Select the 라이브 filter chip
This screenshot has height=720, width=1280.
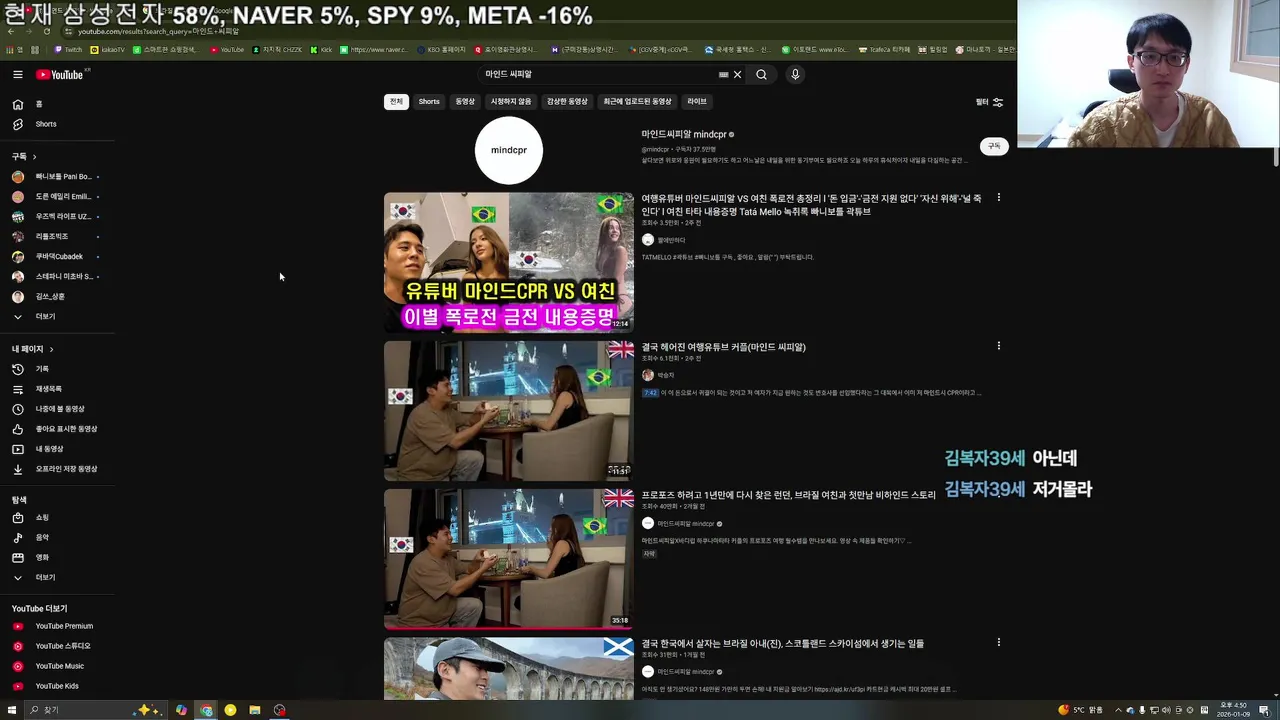pos(697,102)
